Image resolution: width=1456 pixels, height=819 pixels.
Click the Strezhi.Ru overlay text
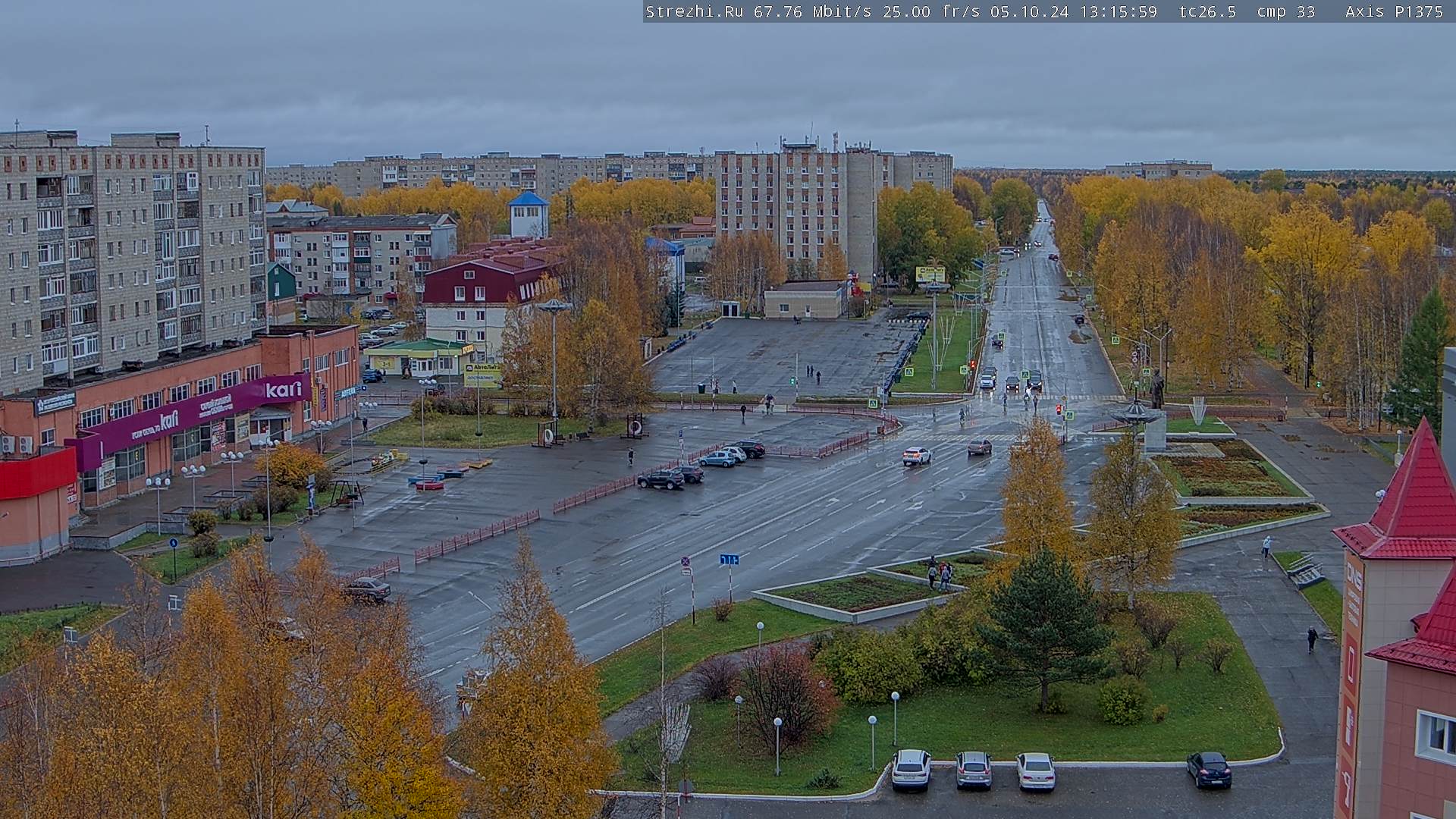pos(695,12)
